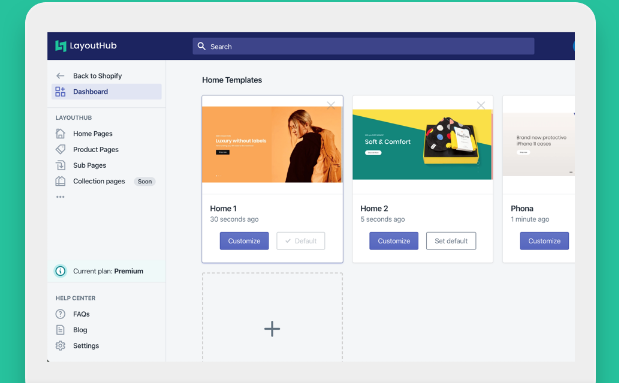Add a new template with plus

click(x=272, y=329)
